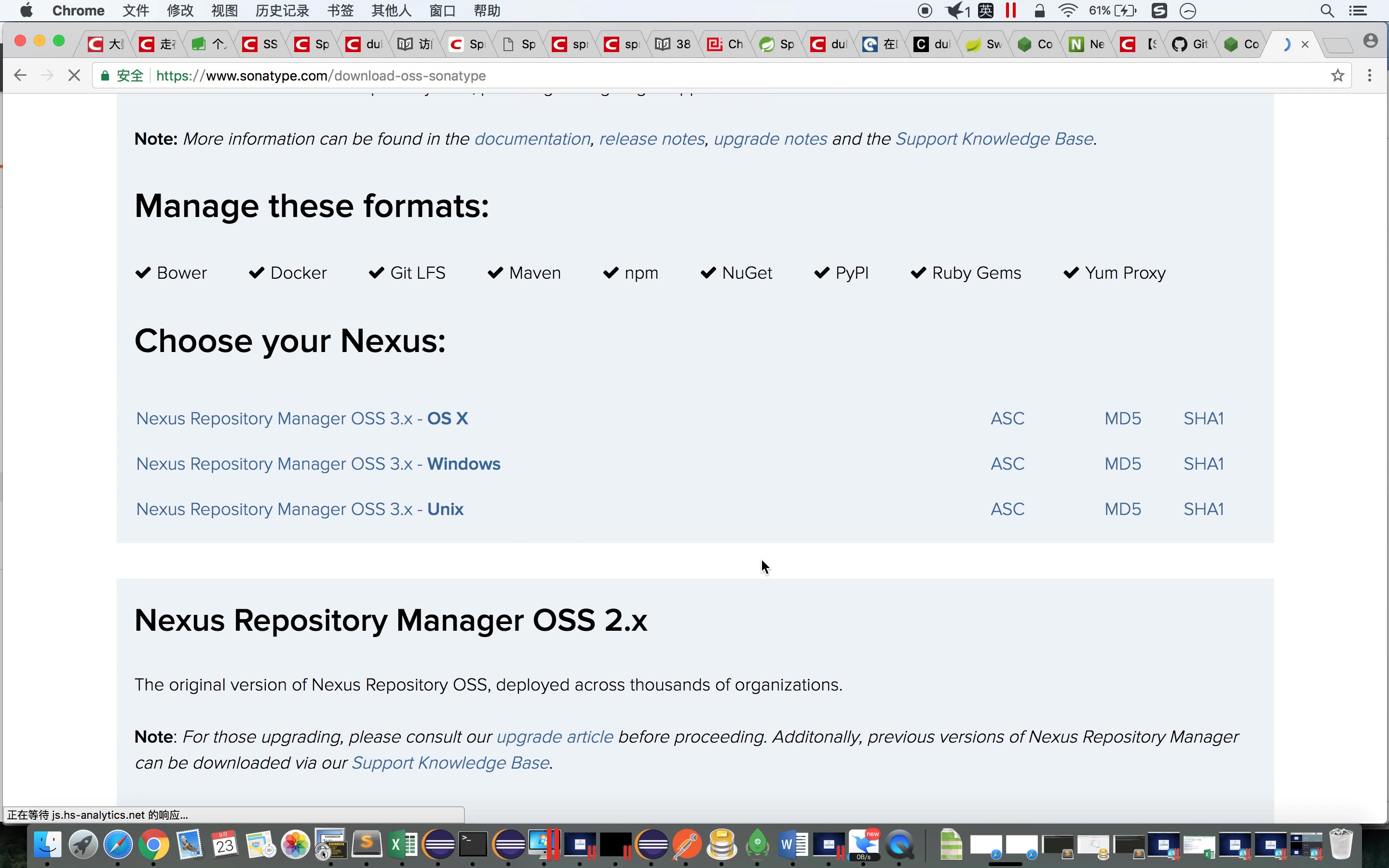Download Nexus Repository Manager OSS 3.x Unix
The image size is (1389, 868).
(x=300, y=509)
